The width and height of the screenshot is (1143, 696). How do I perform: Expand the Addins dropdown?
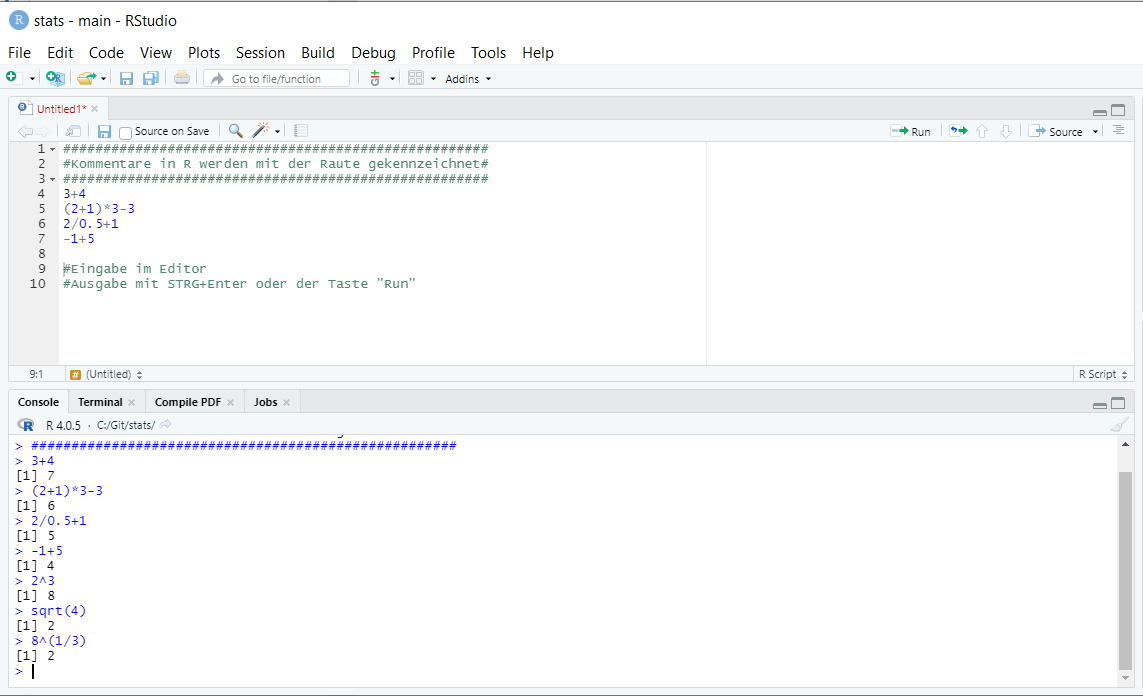pos(468,79)
